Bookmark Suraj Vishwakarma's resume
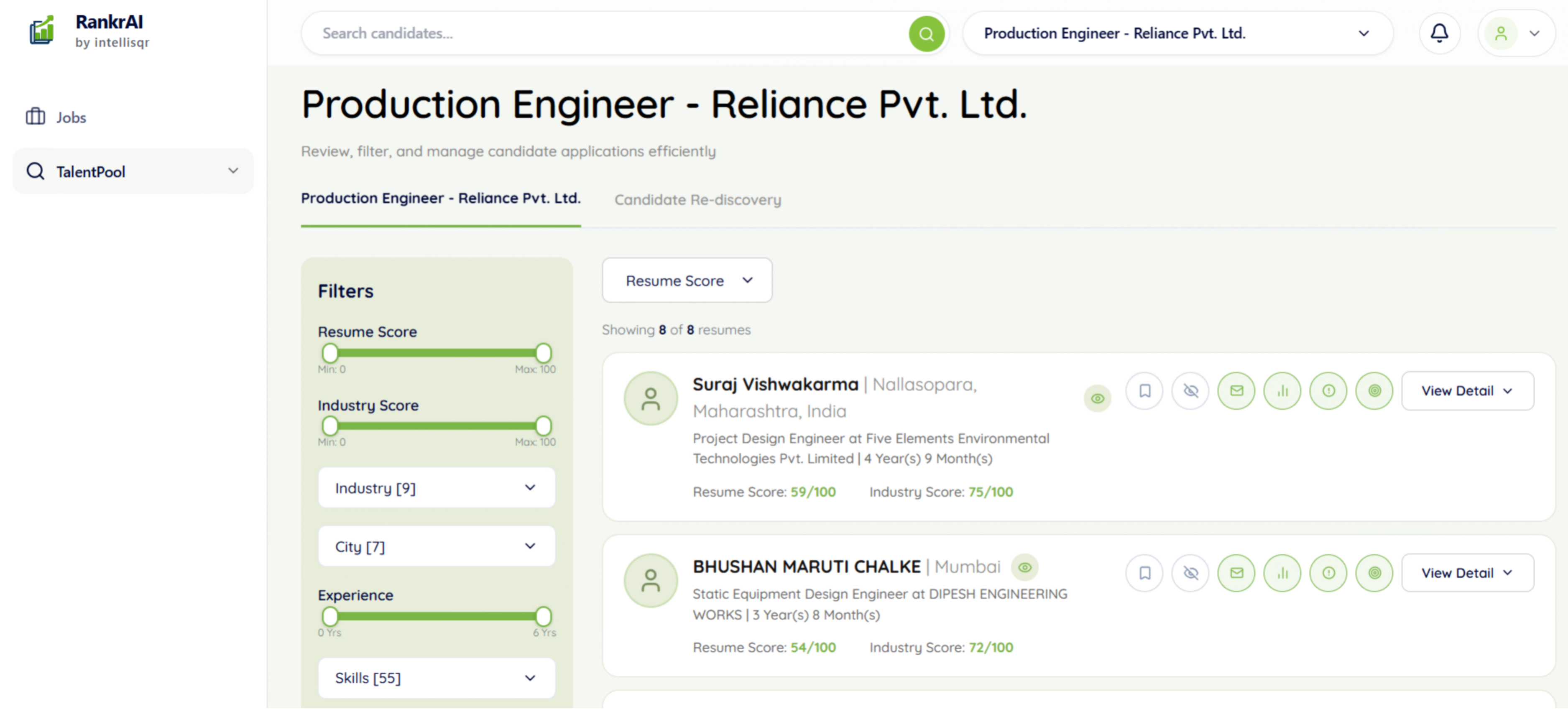1568x709 pixels. 1144,391
